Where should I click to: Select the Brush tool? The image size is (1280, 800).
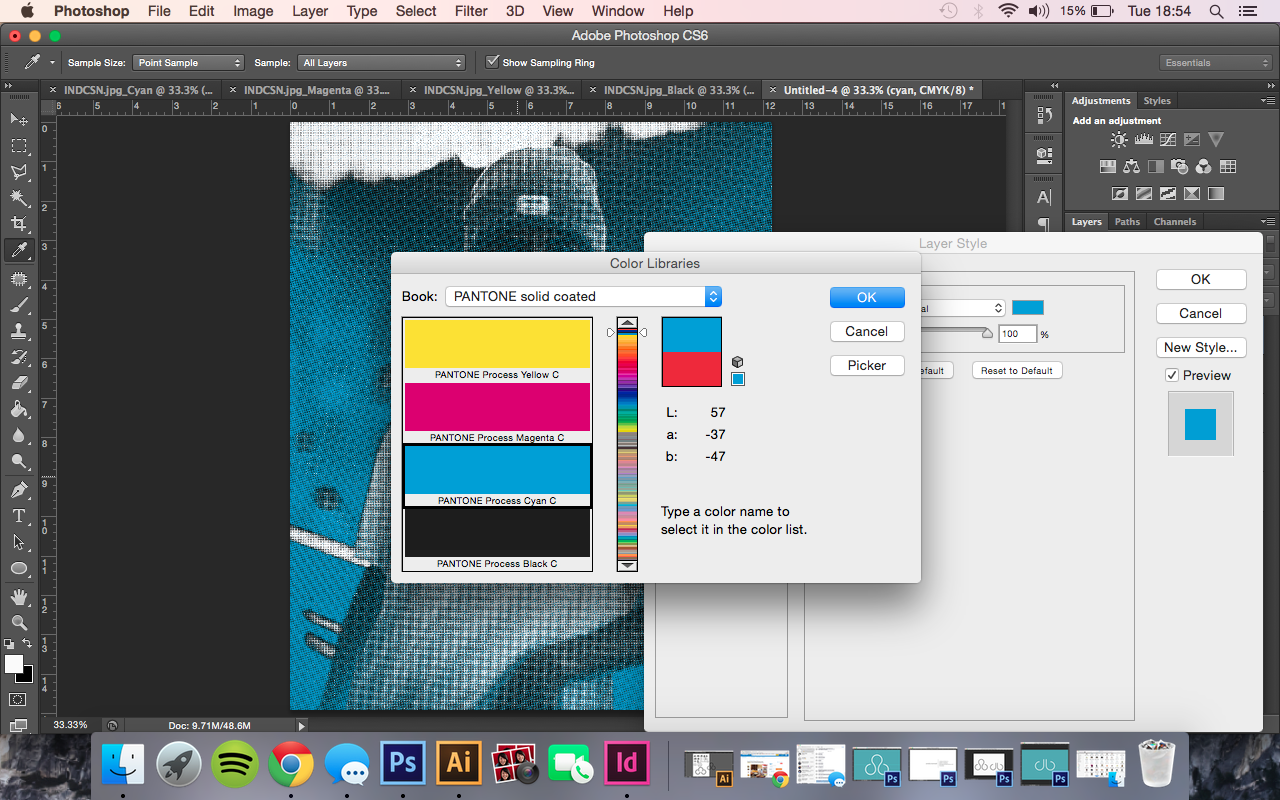pyautogui.click(x=18, y=305)
